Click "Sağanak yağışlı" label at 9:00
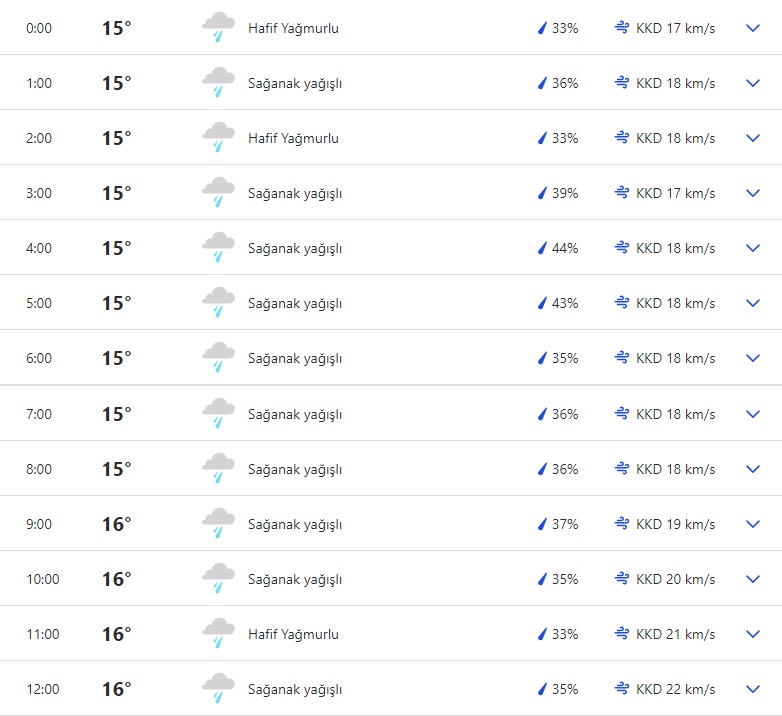This screenshot has width=782, height=716. [x=295, y=524]
